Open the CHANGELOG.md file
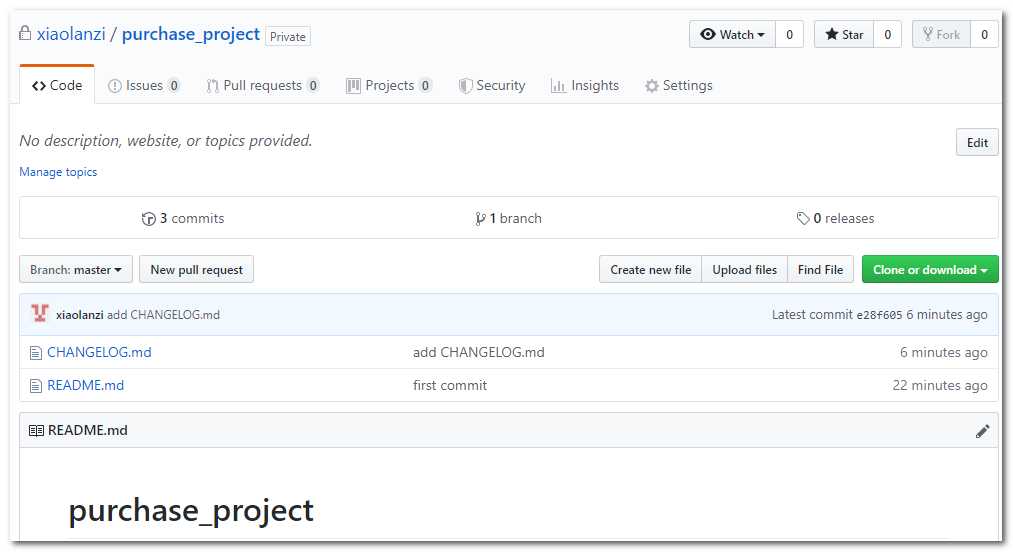 pos(99,352)
